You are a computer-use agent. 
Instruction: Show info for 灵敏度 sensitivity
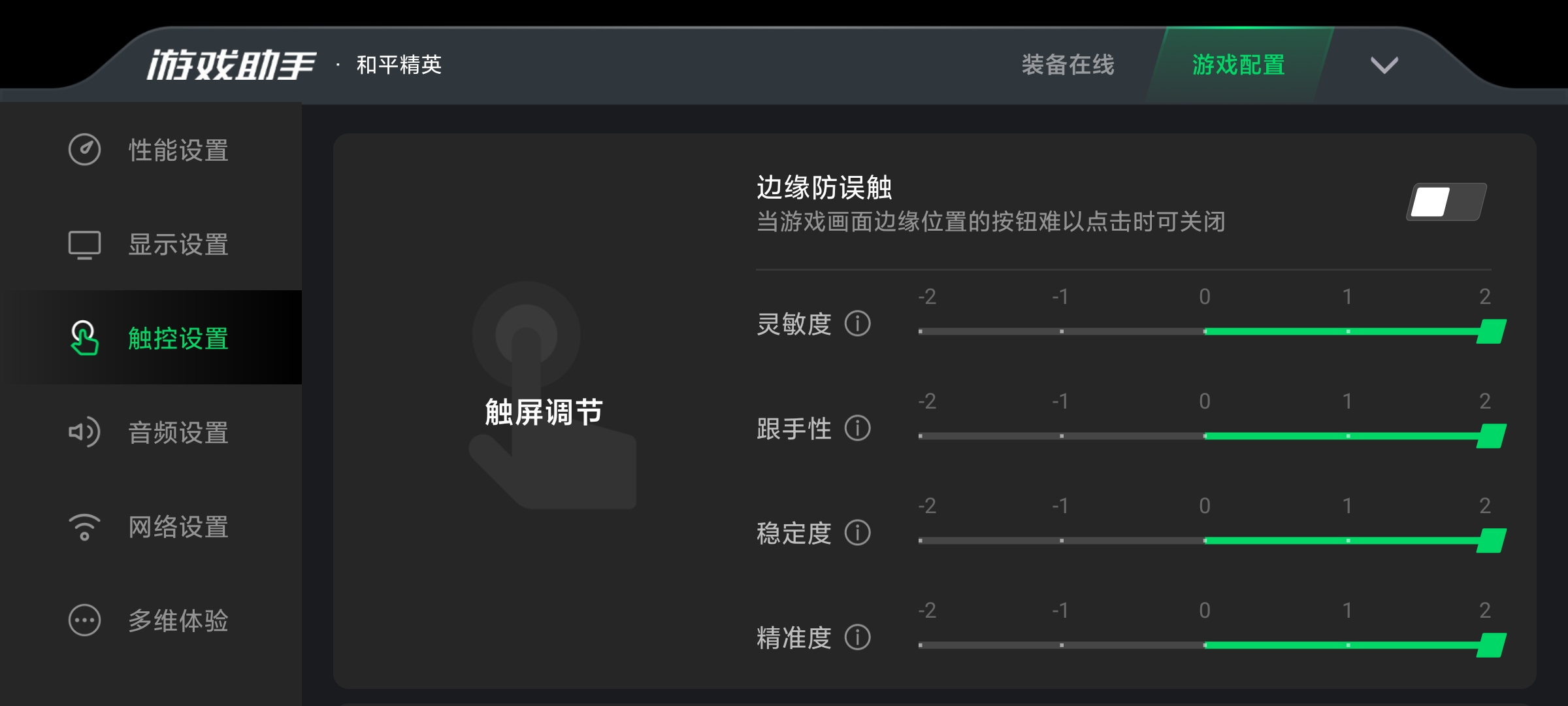coord(857,324)
